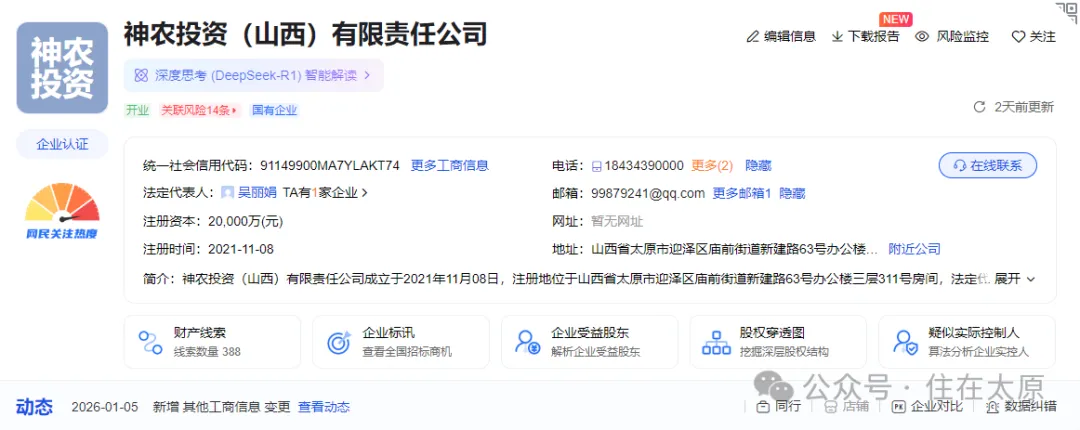This screenshot has width=1080, height=430.
Task: Click the 2026-01-05 dynamic date
Action: [105, 407]
